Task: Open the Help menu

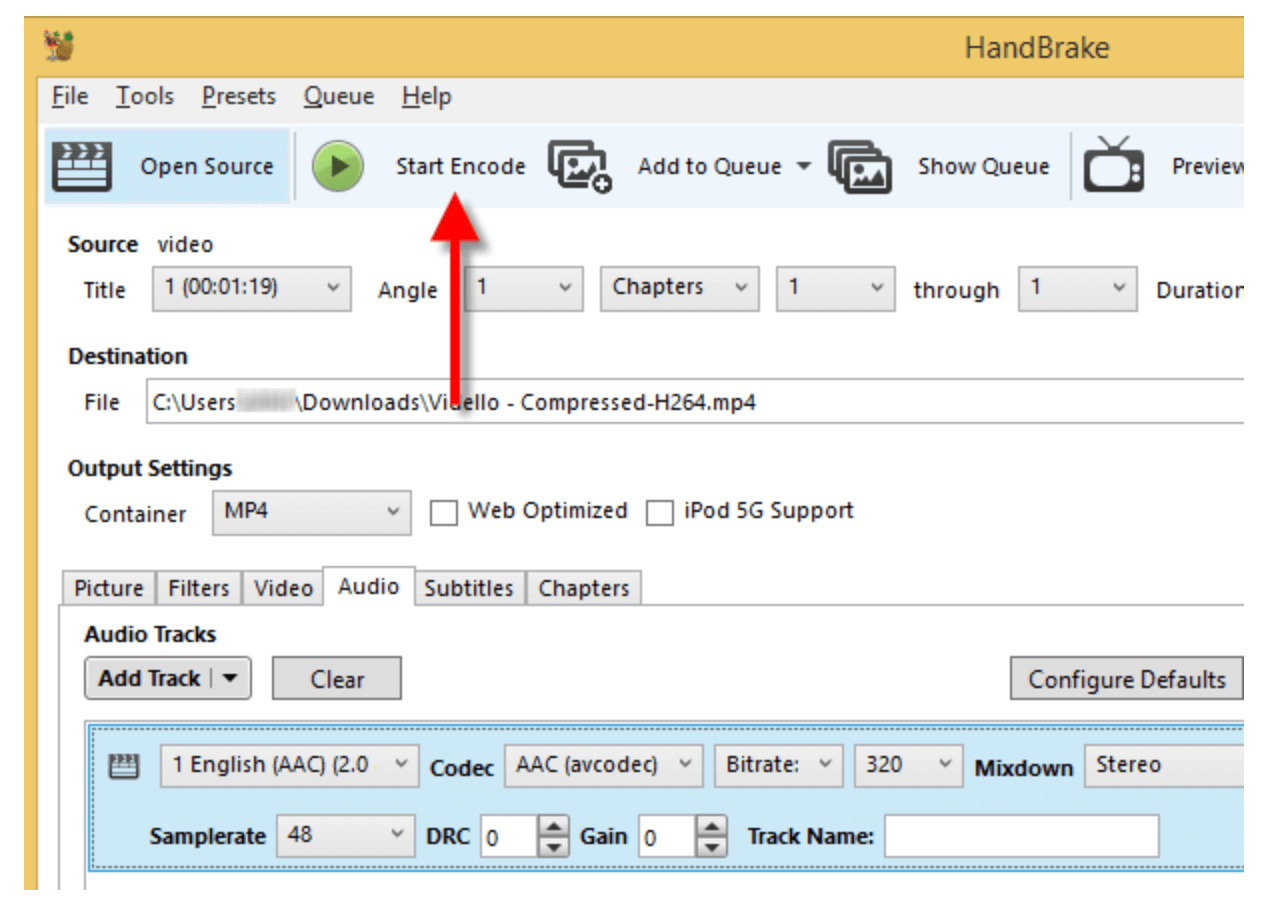Action: [x=427, y=96]
